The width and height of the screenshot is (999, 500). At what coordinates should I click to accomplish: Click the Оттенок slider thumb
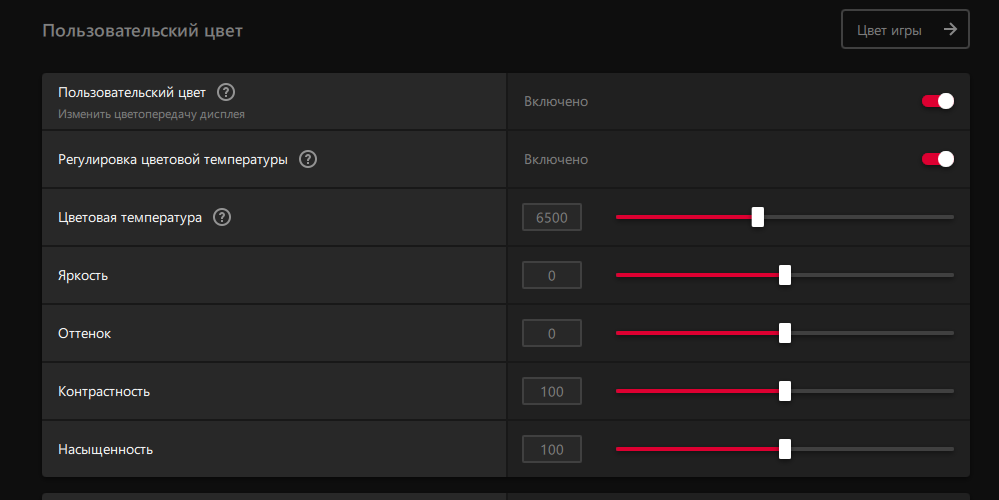(785, 333)
